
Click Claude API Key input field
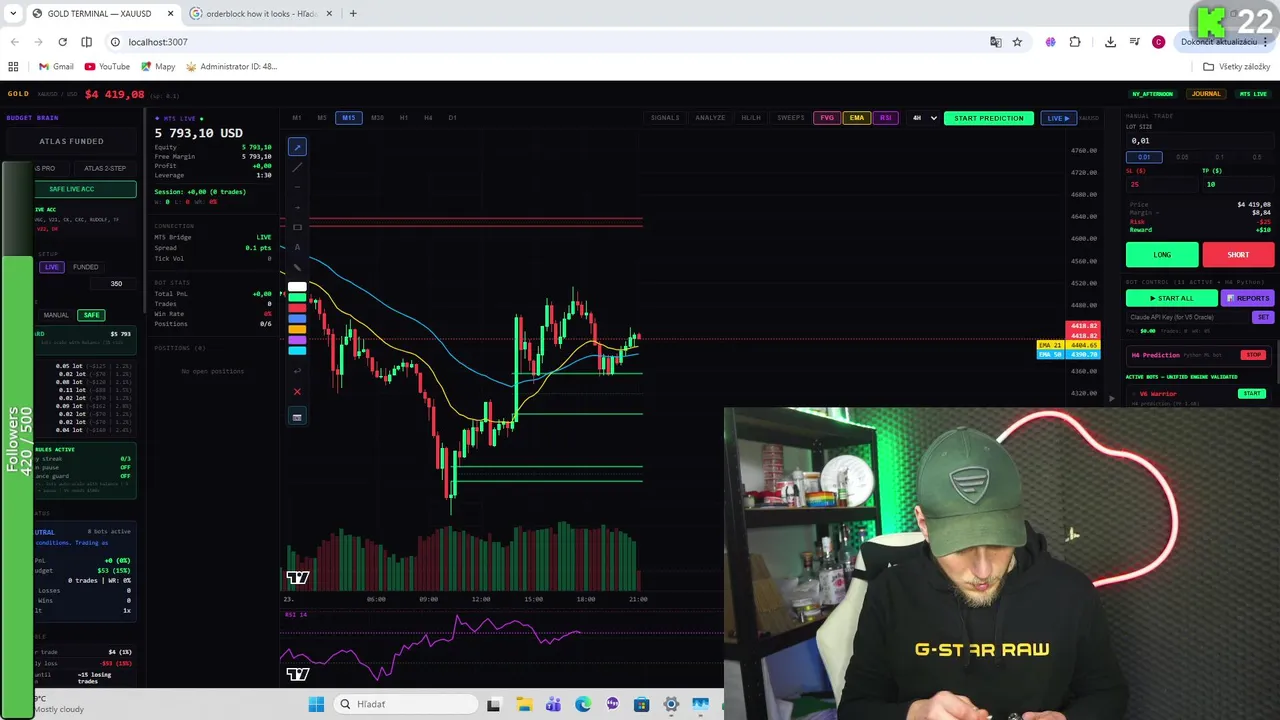pos(1187,317)
